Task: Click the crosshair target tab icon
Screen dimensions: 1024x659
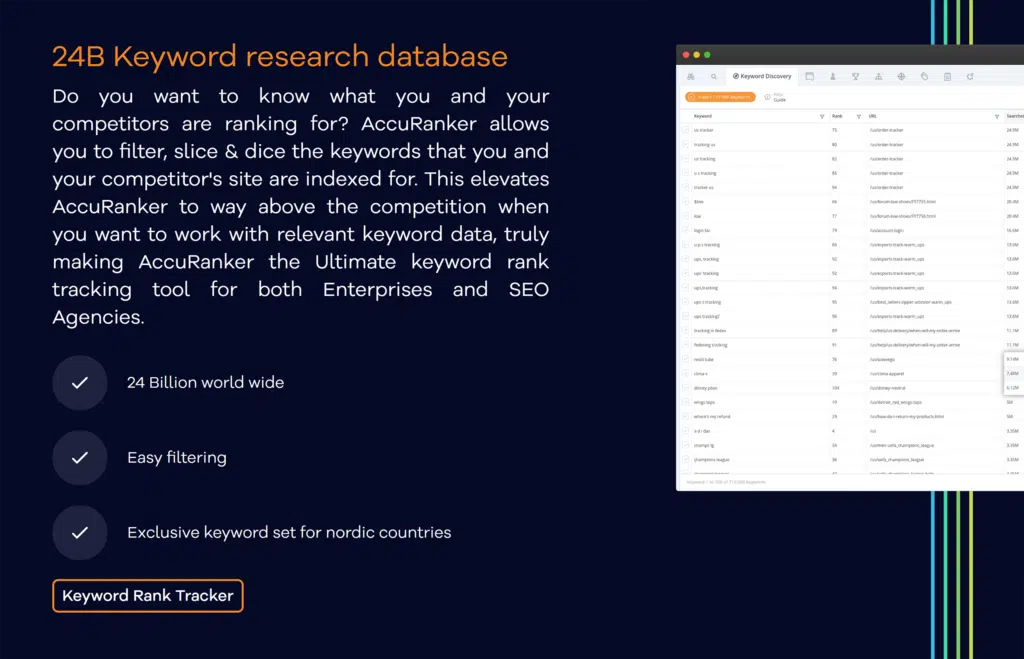Action: coord(901,76)
